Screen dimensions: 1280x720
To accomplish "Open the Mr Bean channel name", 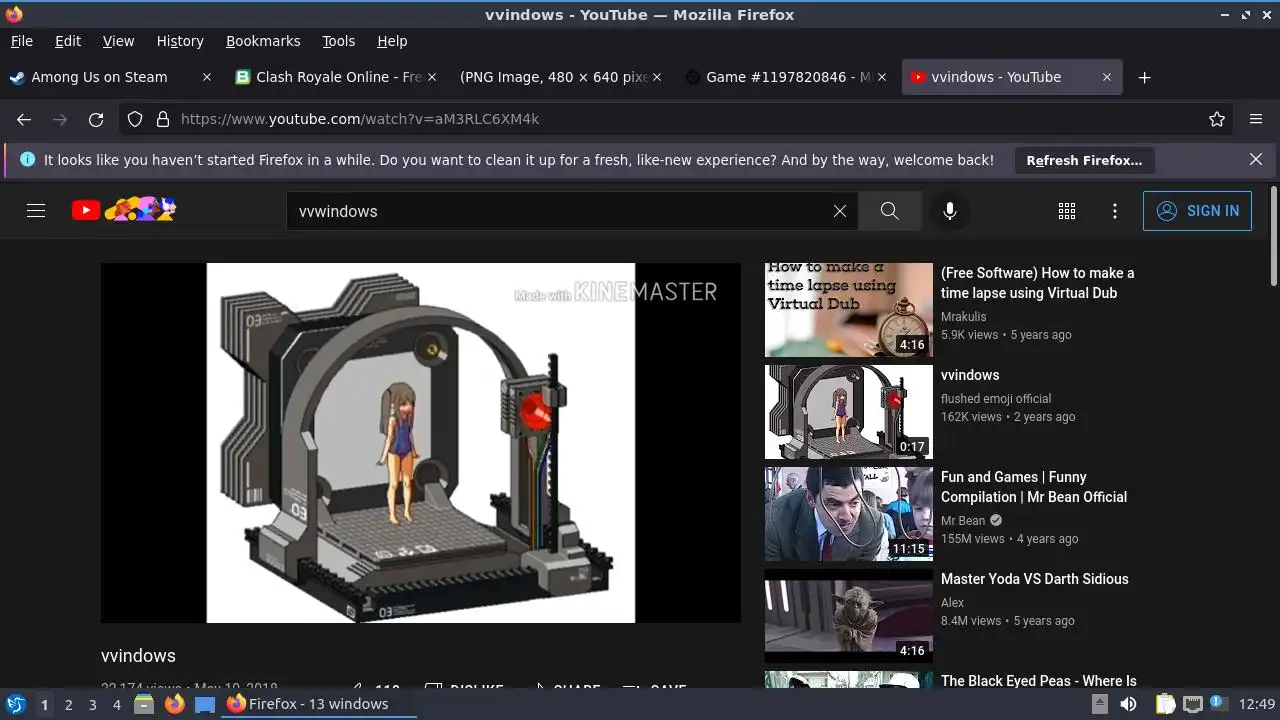I will 963,521.
